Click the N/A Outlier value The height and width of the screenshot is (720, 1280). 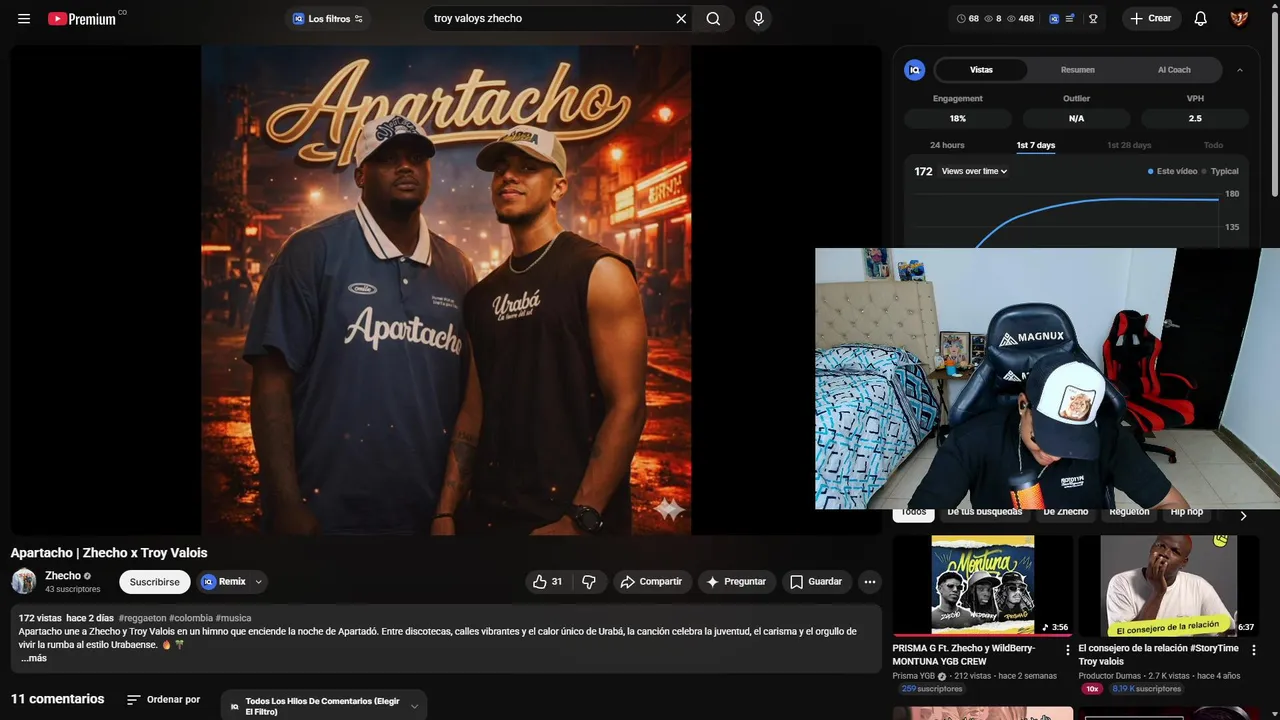click(x=1076, y=118)
